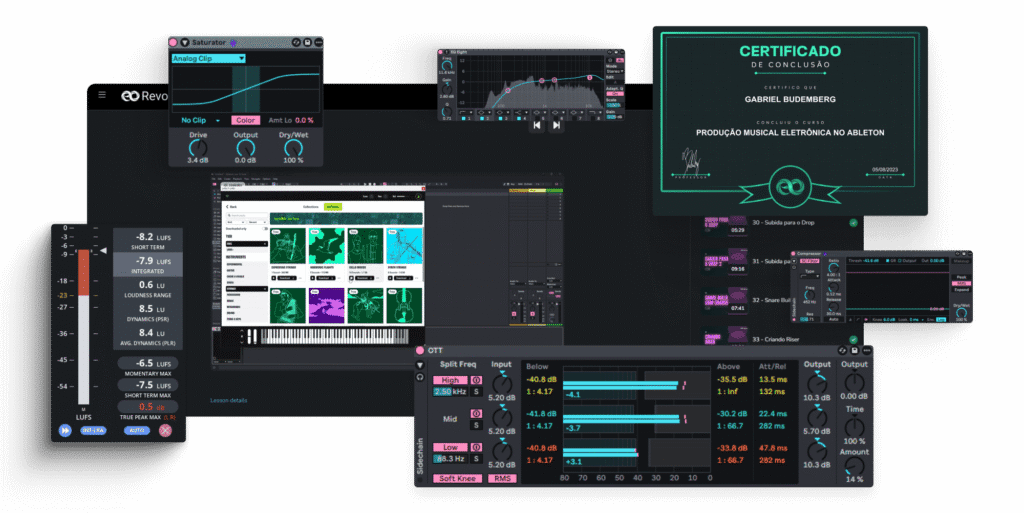Click the red X reset icon in meter
This screenshot has width=1024, height=513.
click(x=165, y=430)
